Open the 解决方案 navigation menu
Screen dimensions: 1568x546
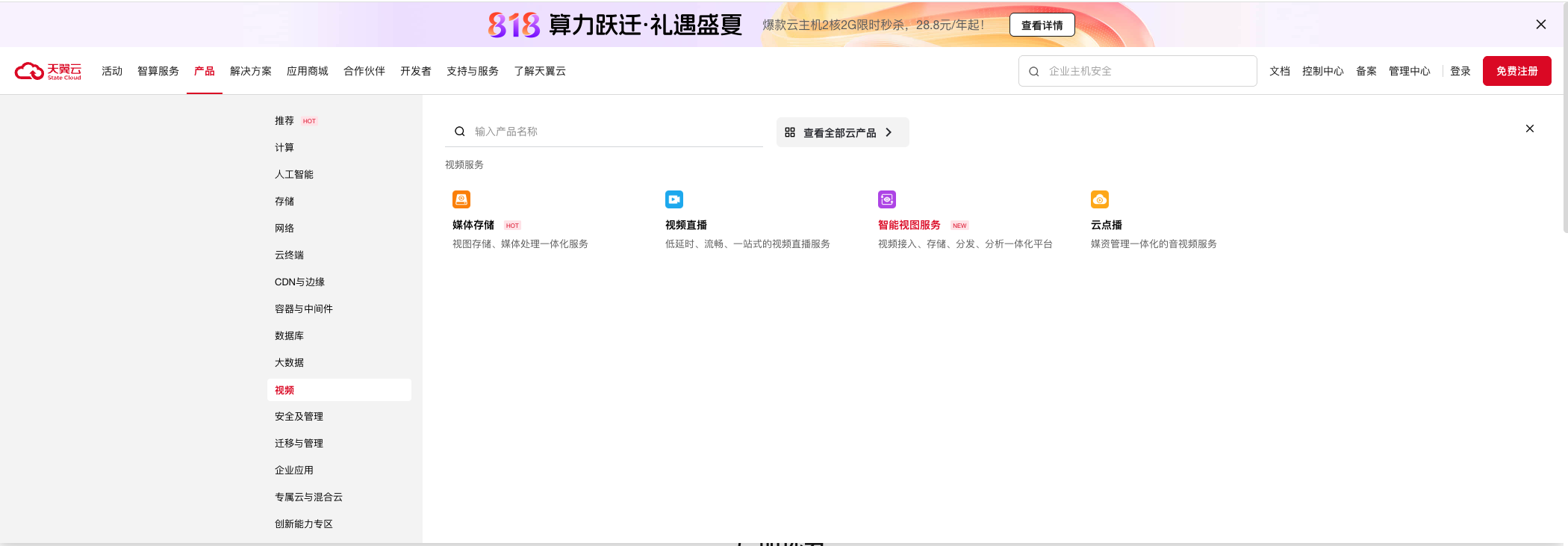coord(251,71)
